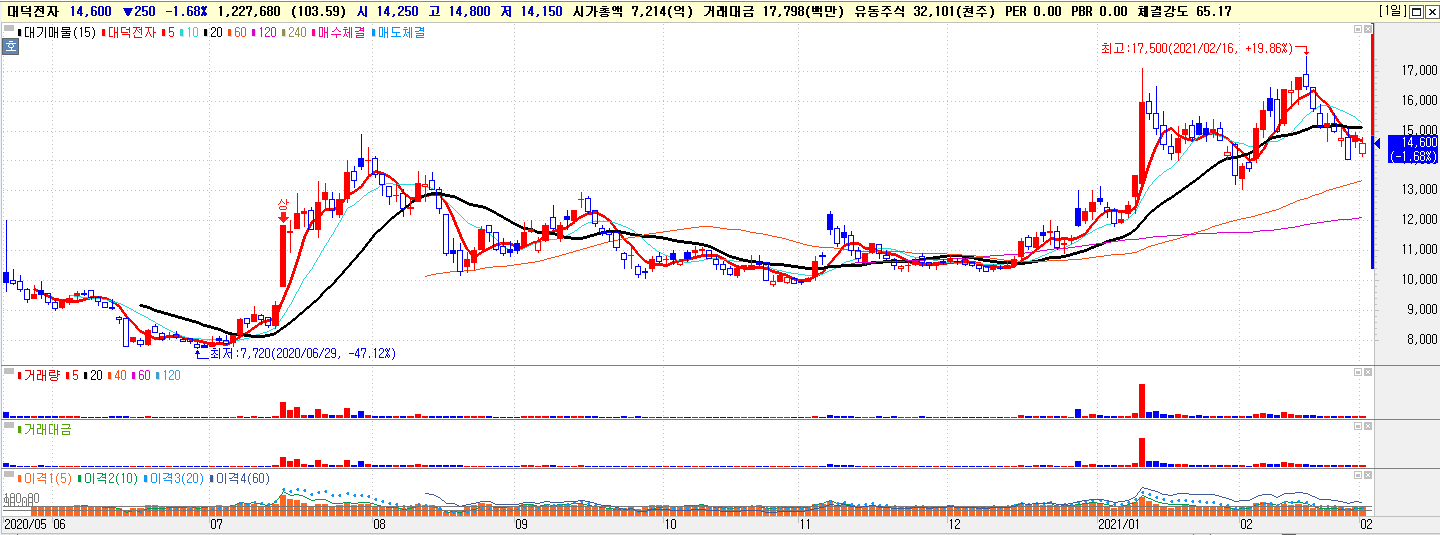Viewport: 1440px width, 535px height.
Task: Click the blue 호 icon on the price chart
Action: tap(10, 45)
